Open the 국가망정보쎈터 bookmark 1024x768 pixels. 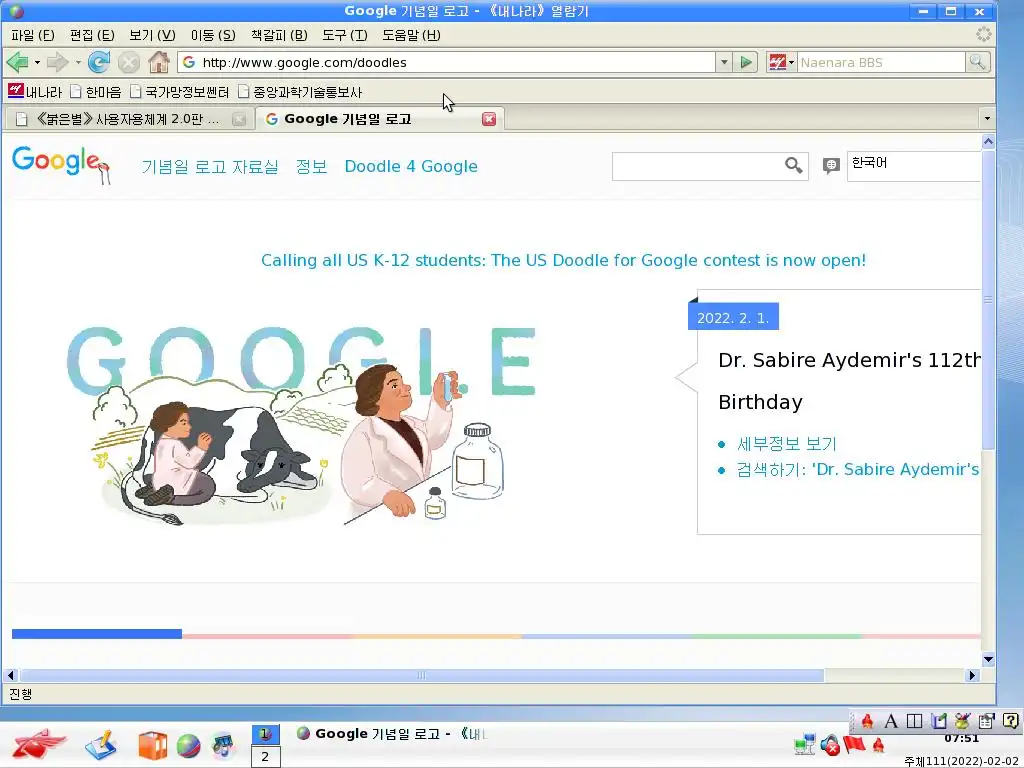tap(180, 92)
